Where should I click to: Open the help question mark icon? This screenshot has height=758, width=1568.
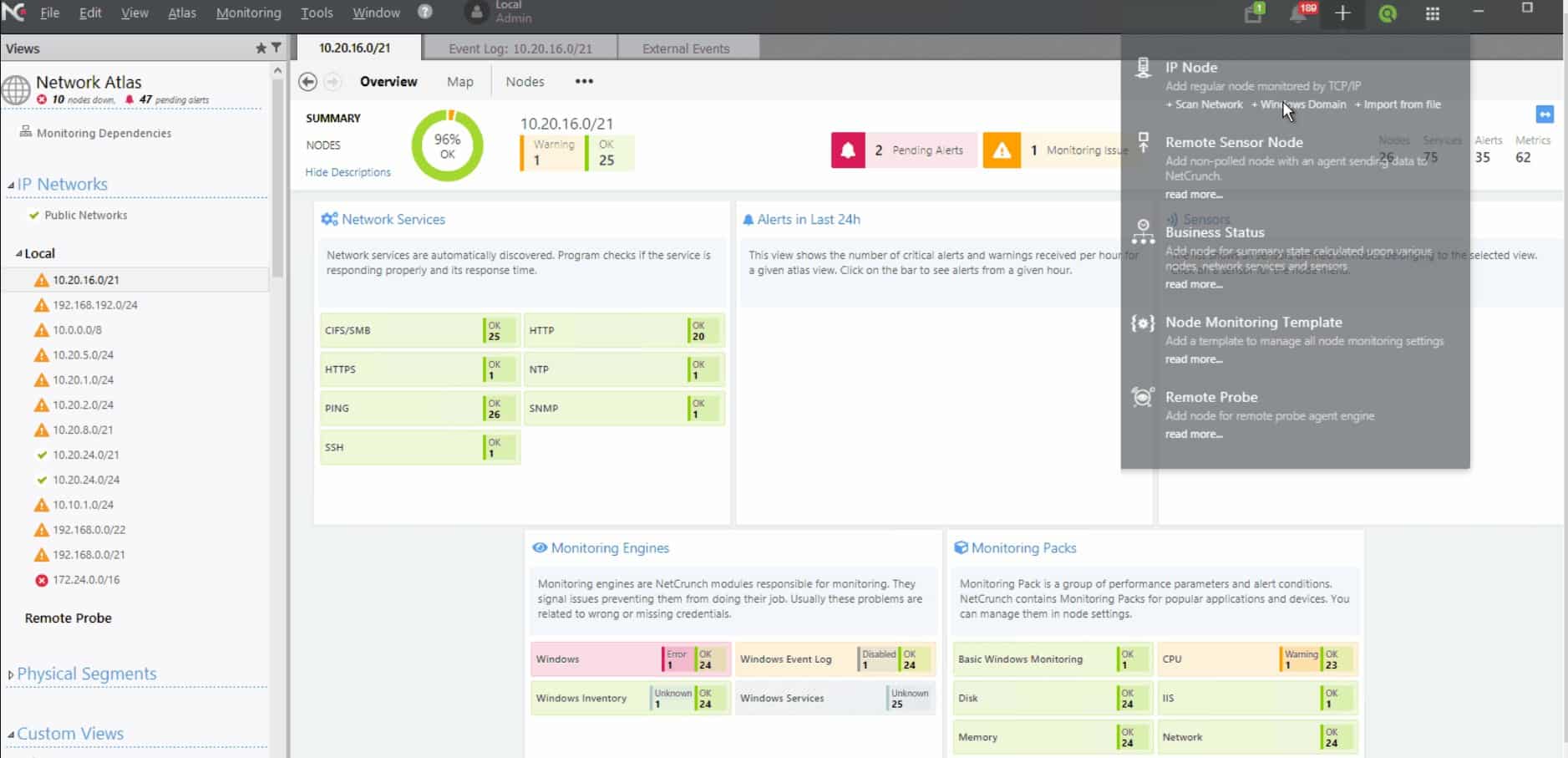point(425,13)
